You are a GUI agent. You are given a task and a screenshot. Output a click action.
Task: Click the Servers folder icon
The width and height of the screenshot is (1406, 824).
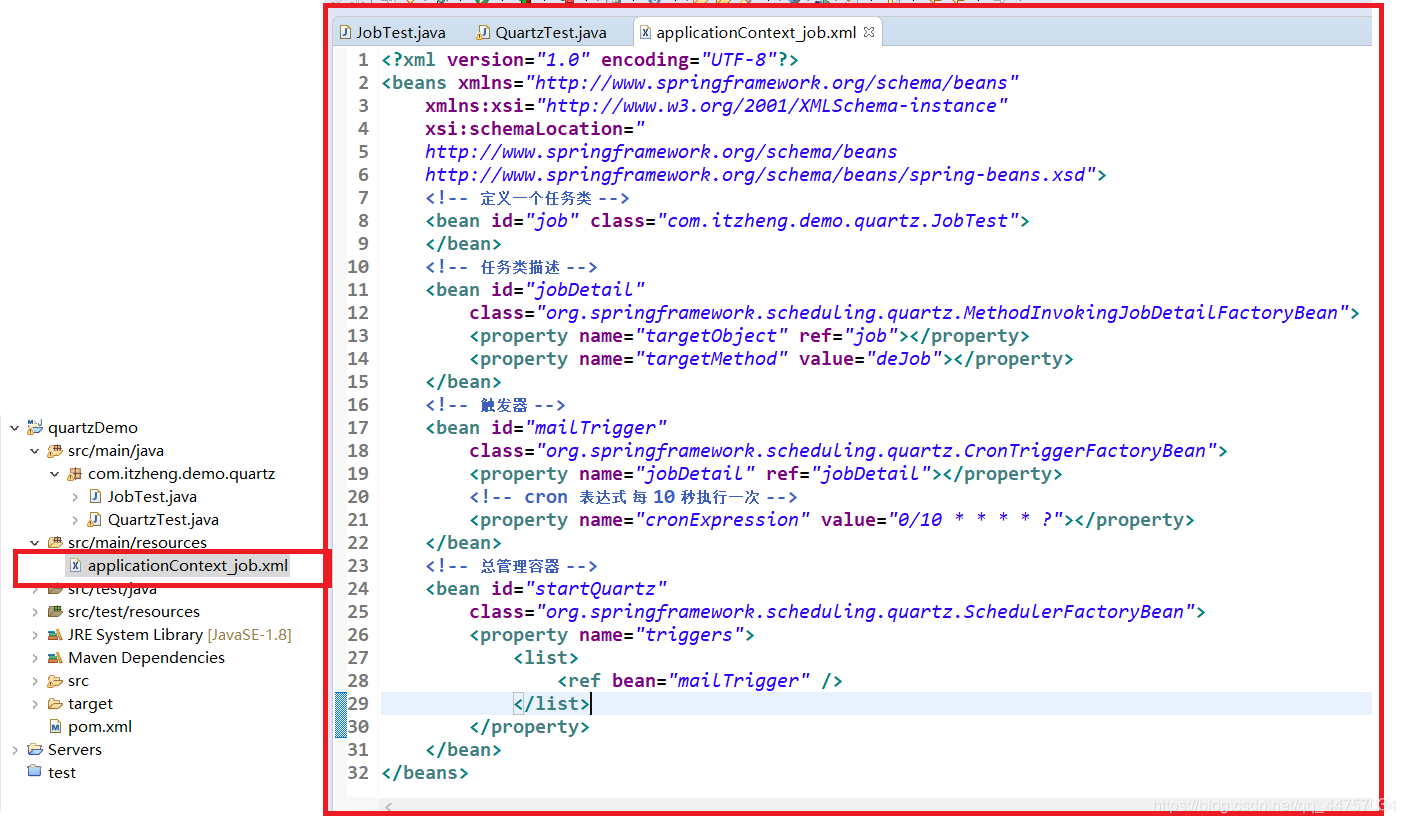[35, 750]
